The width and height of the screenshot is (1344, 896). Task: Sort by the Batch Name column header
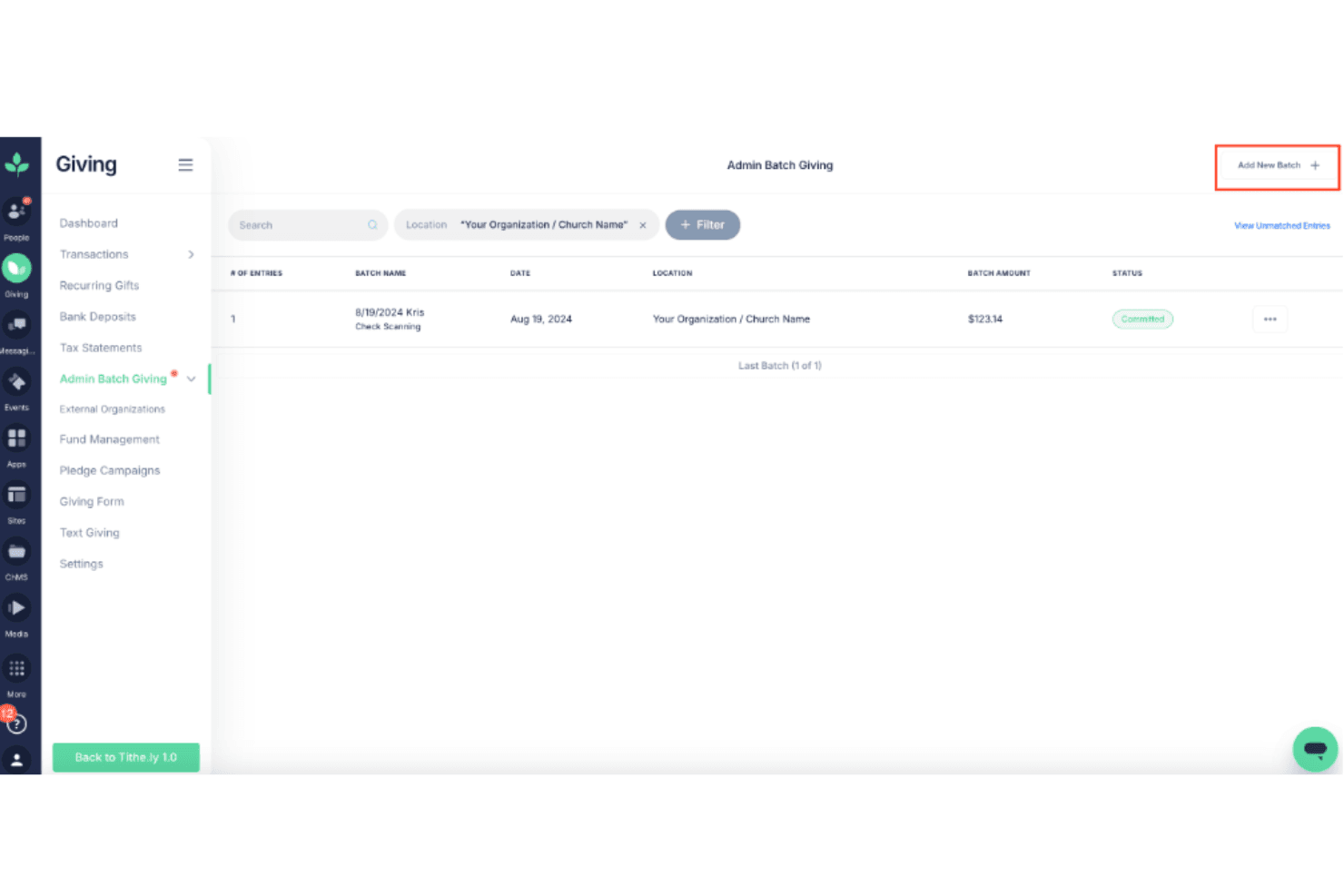click(x=380, y=273)
